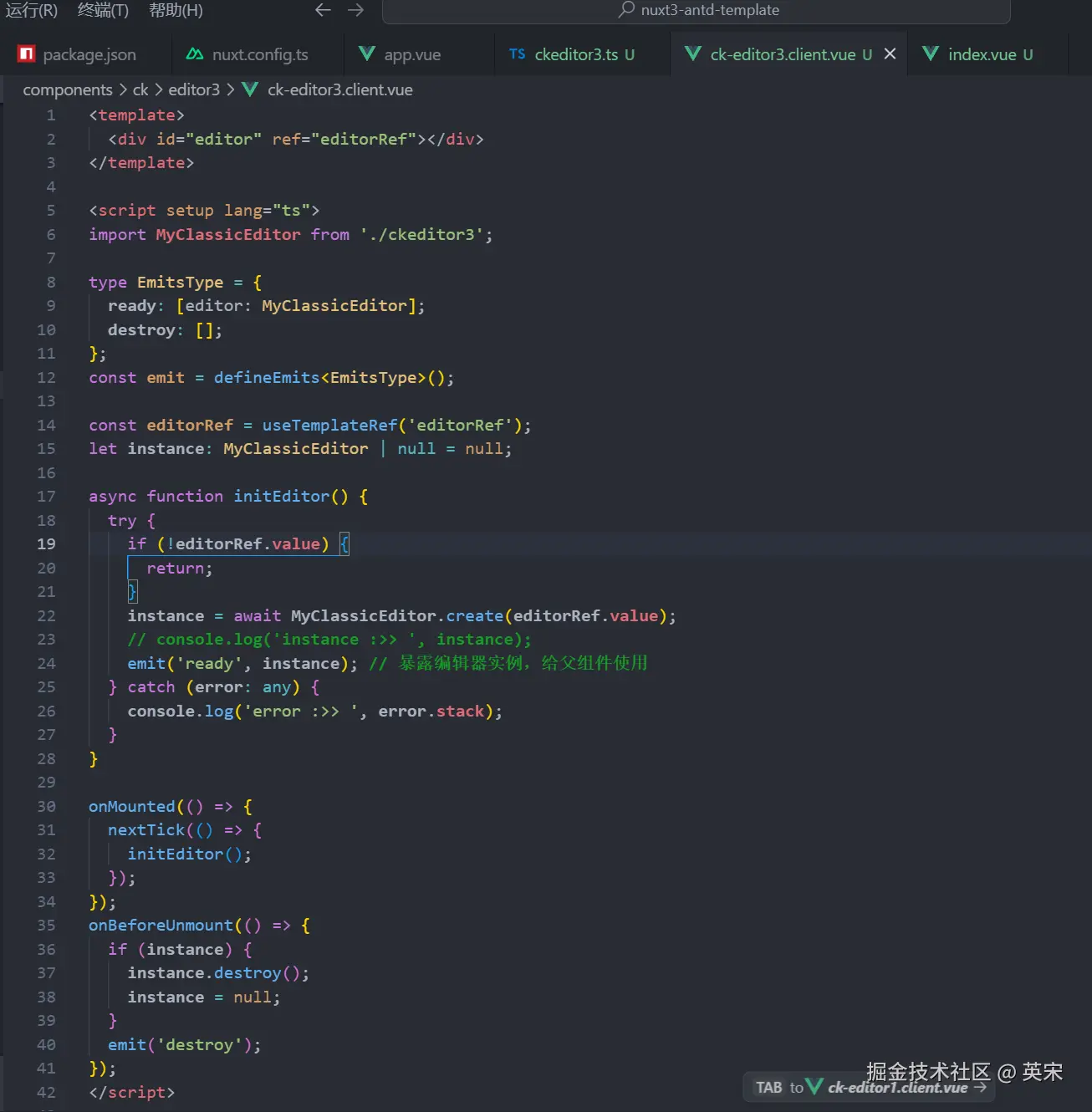Click the initEditor function name on line 17
1092x1112 pixels.
click(x=282, y=497)
